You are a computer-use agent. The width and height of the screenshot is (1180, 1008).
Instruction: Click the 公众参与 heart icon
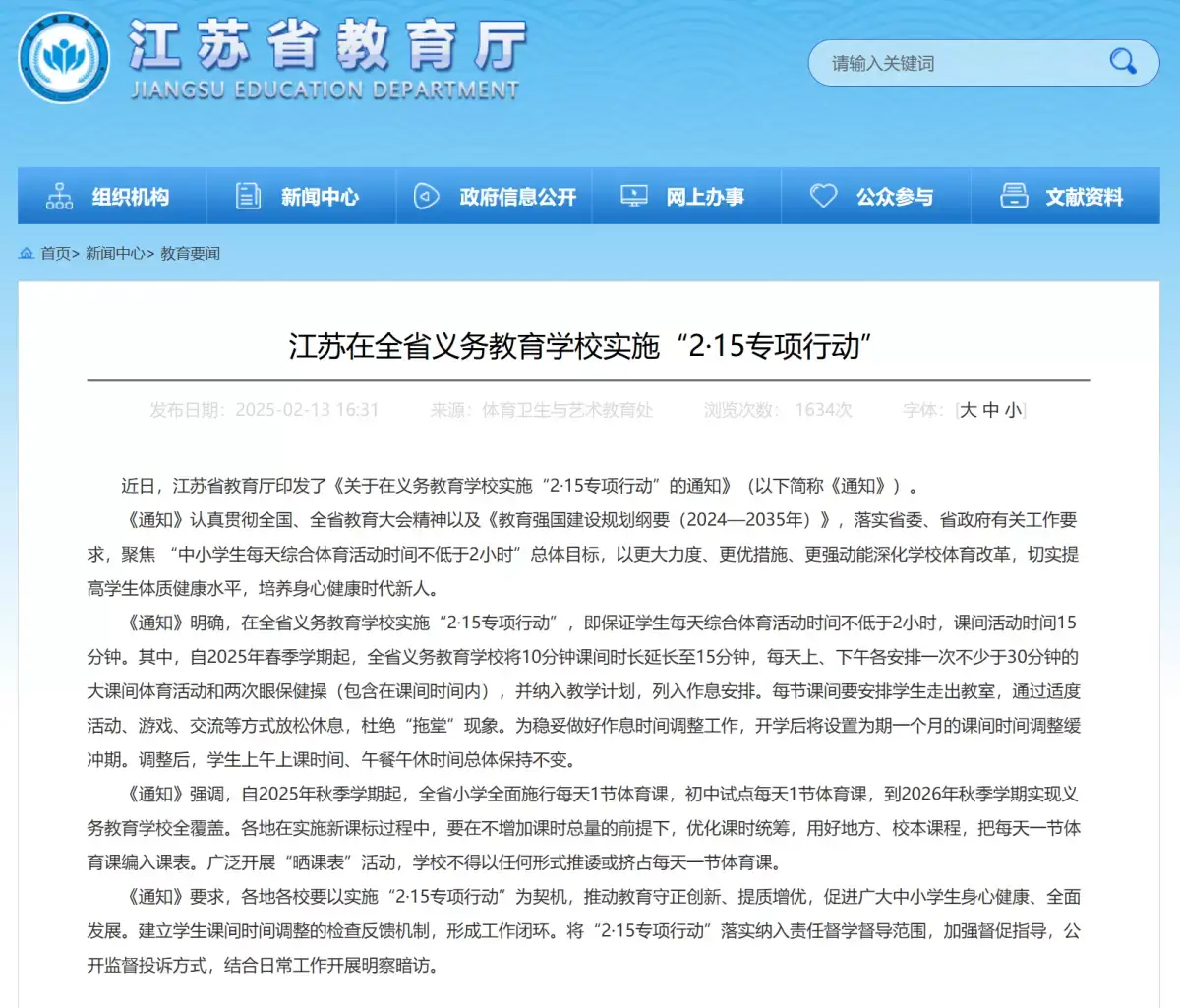click(x=823, y=197)
